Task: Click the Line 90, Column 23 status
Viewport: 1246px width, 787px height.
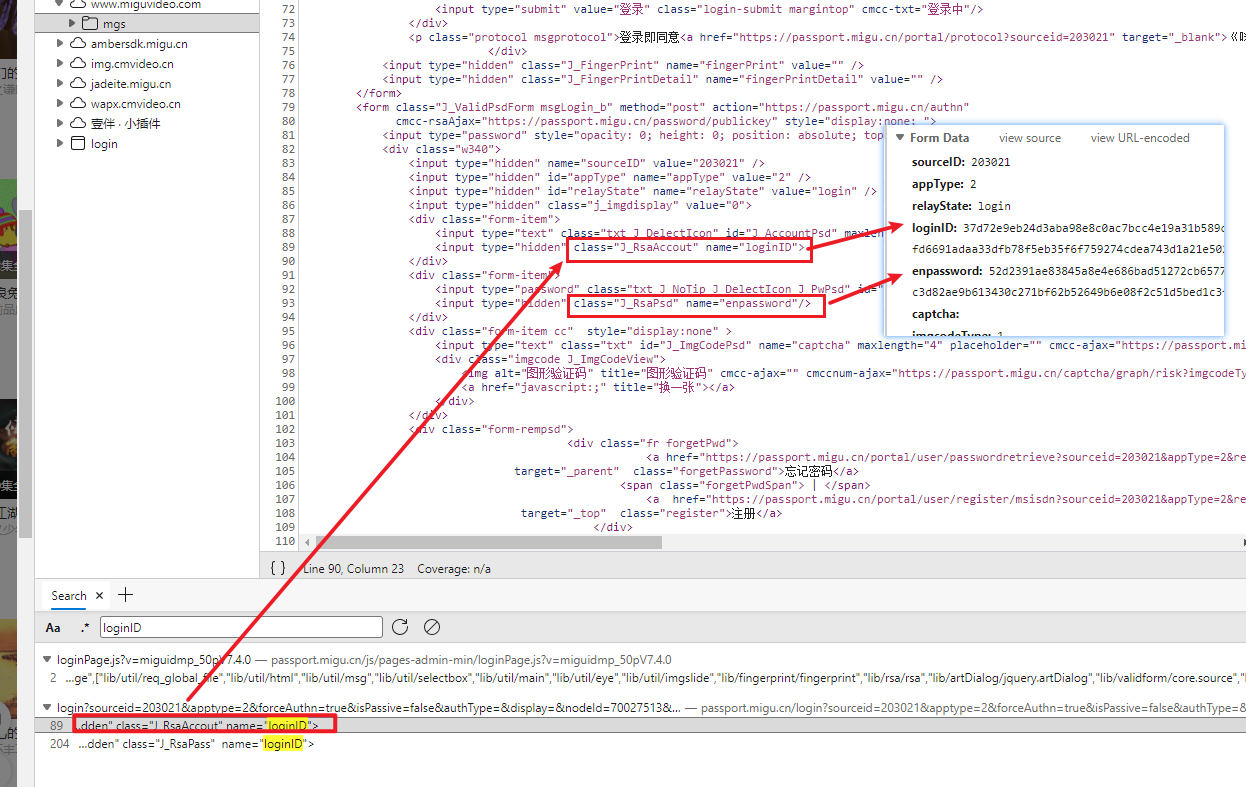Action: click(353, 568)
